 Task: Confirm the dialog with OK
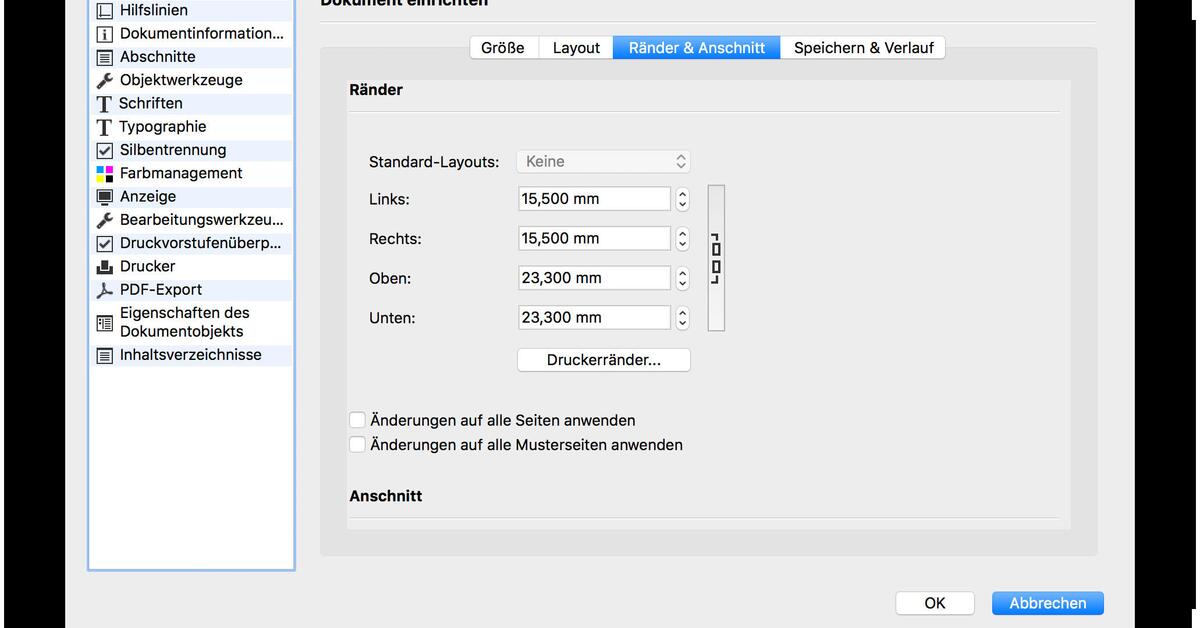934,603
